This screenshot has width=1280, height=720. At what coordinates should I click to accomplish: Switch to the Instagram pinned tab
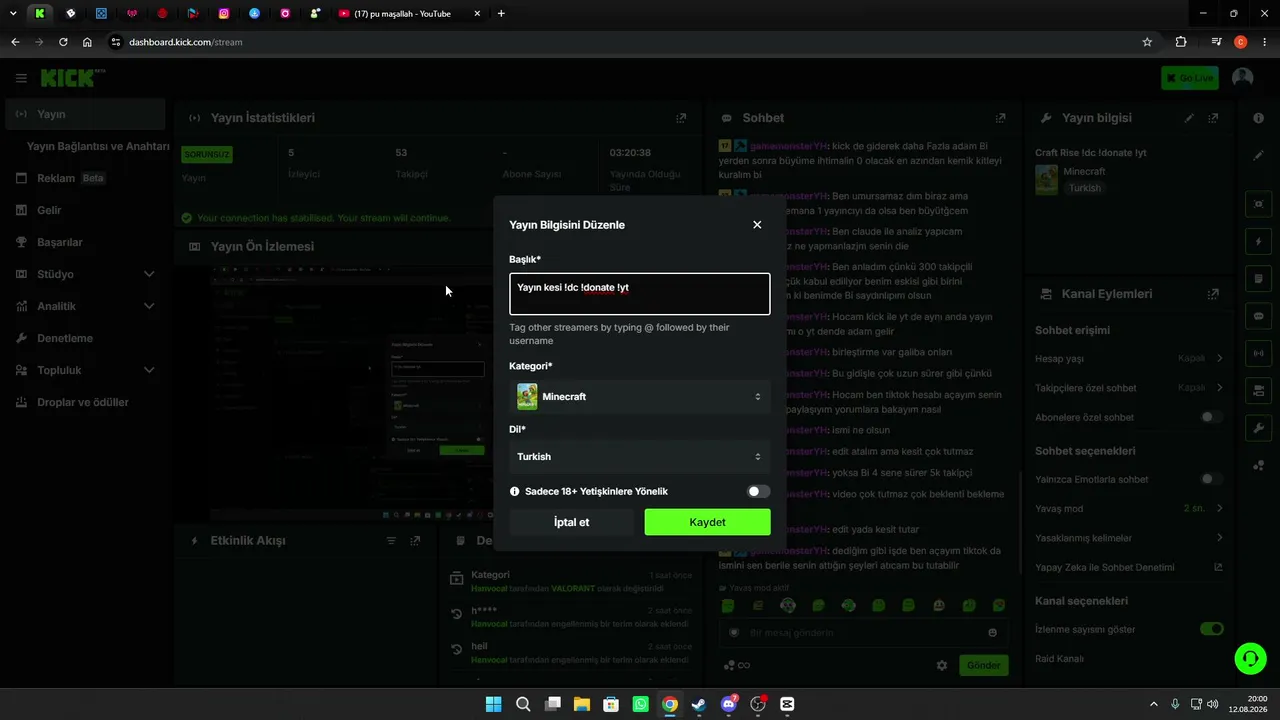pos(224,14)
